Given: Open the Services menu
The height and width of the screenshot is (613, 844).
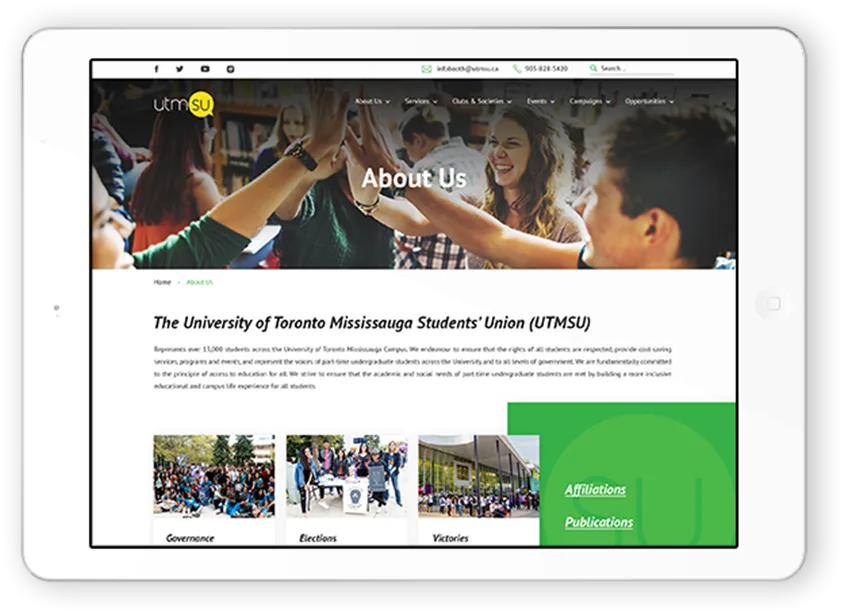Looking at the screenshot, I should (x=417, y=101).
